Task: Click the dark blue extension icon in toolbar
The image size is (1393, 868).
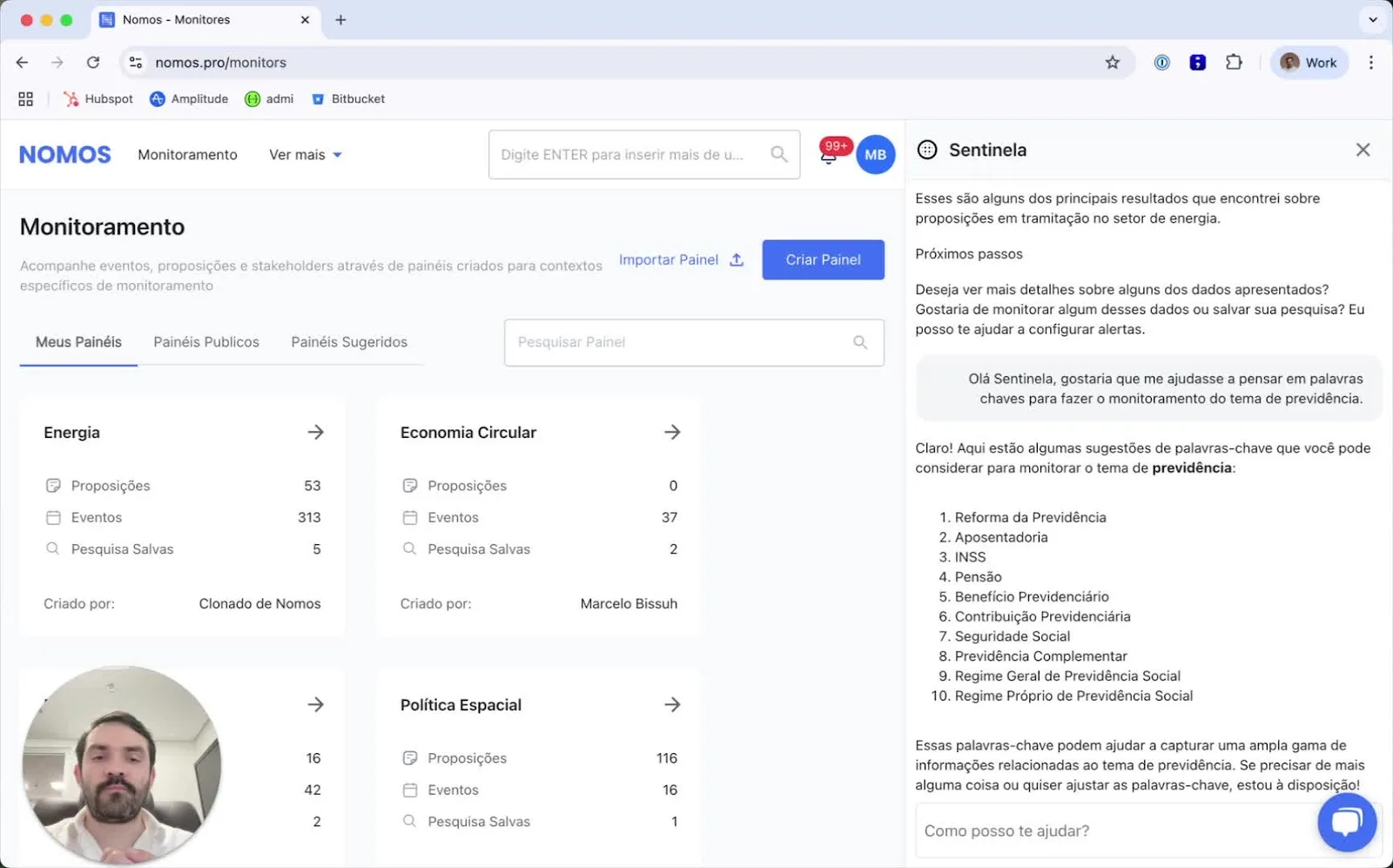Action: [x=1198, y=63]
